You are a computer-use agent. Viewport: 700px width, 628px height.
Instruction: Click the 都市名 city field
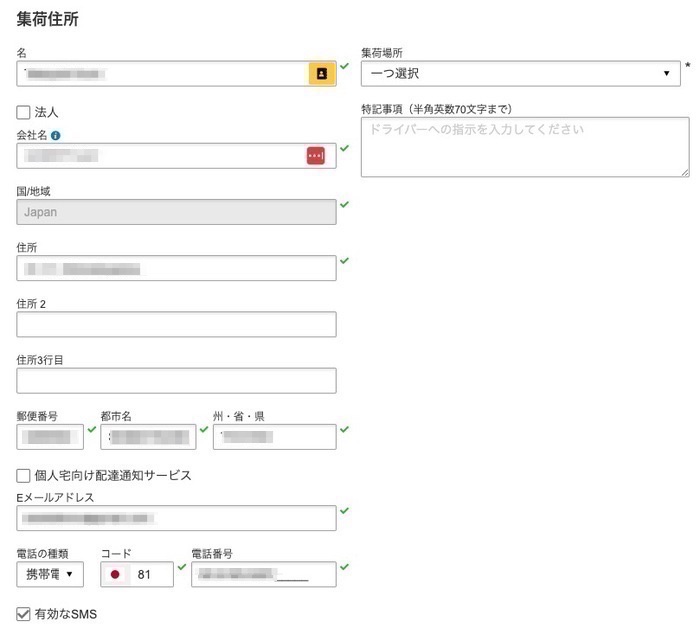point(148,437)
